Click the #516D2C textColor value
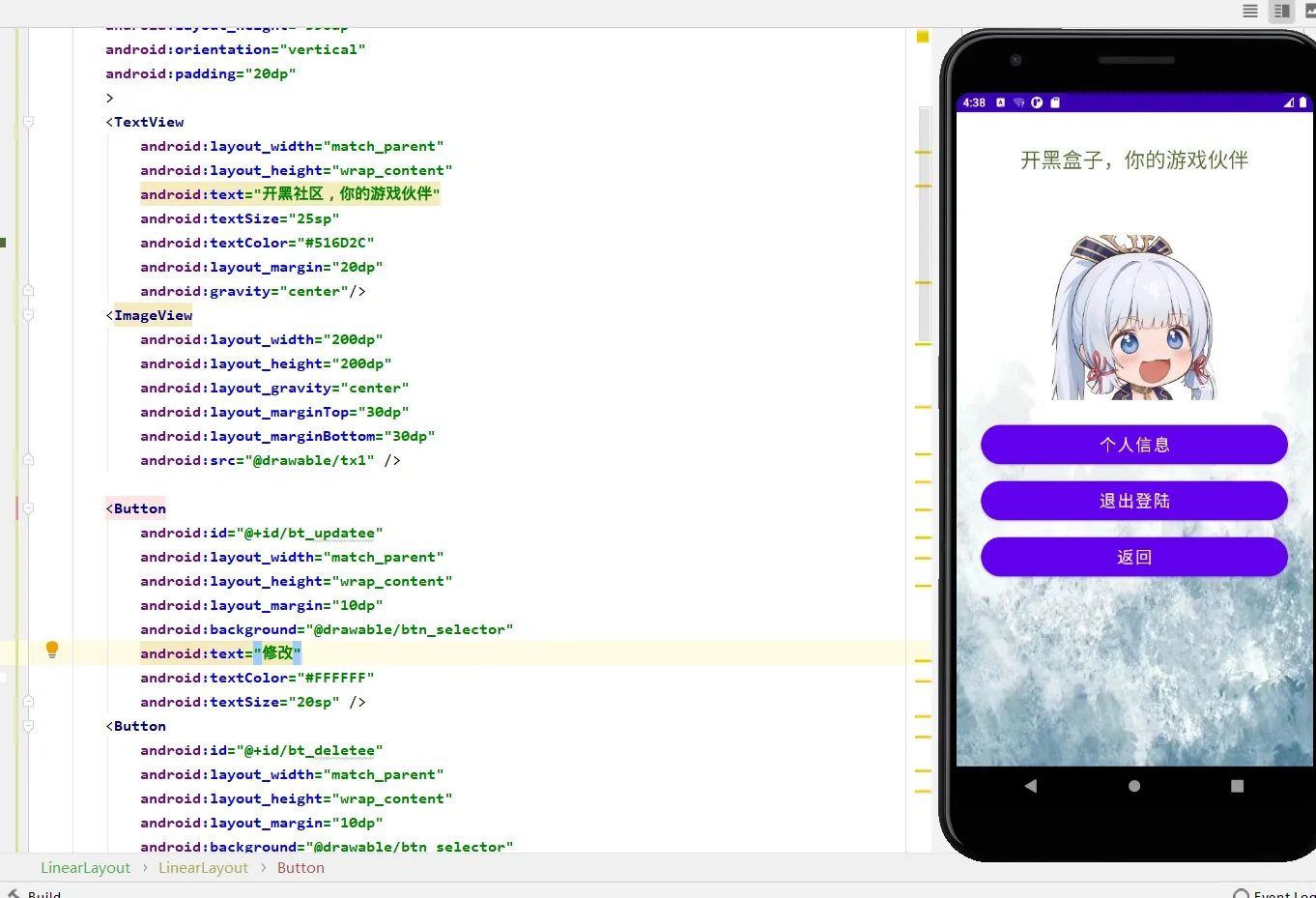This screenshot has width=1316, height=898. click(x=340, y=242)
